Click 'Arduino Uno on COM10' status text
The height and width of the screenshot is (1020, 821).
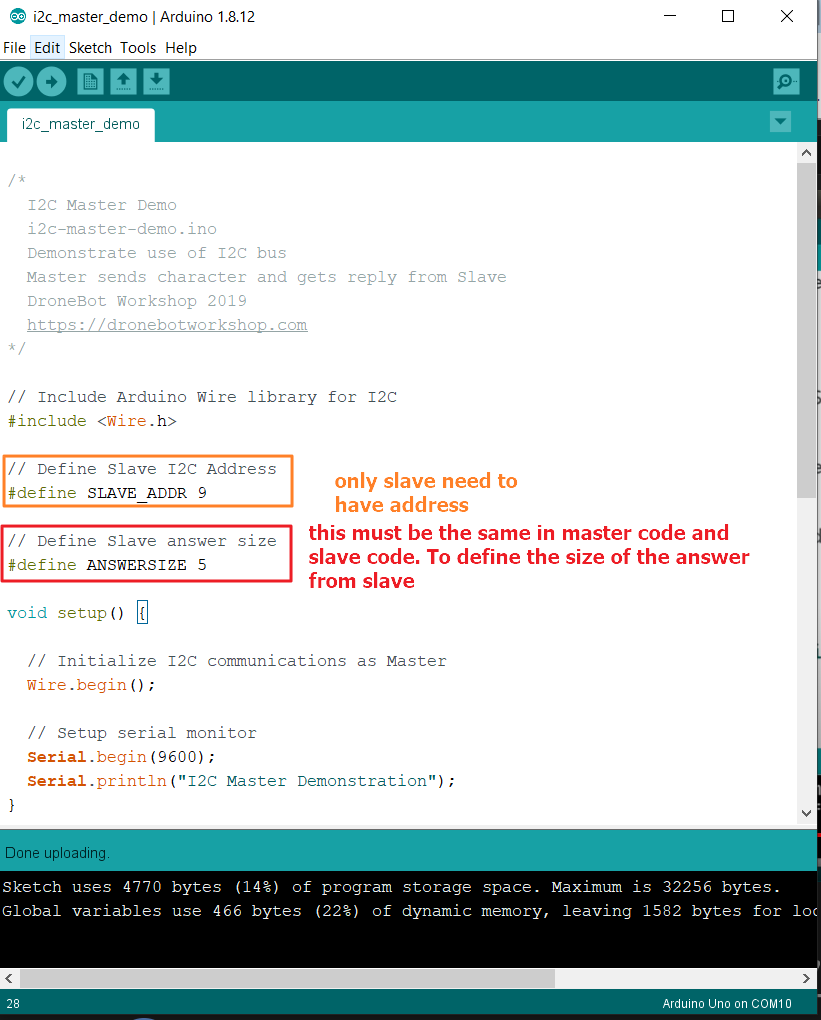point(727,1004)
